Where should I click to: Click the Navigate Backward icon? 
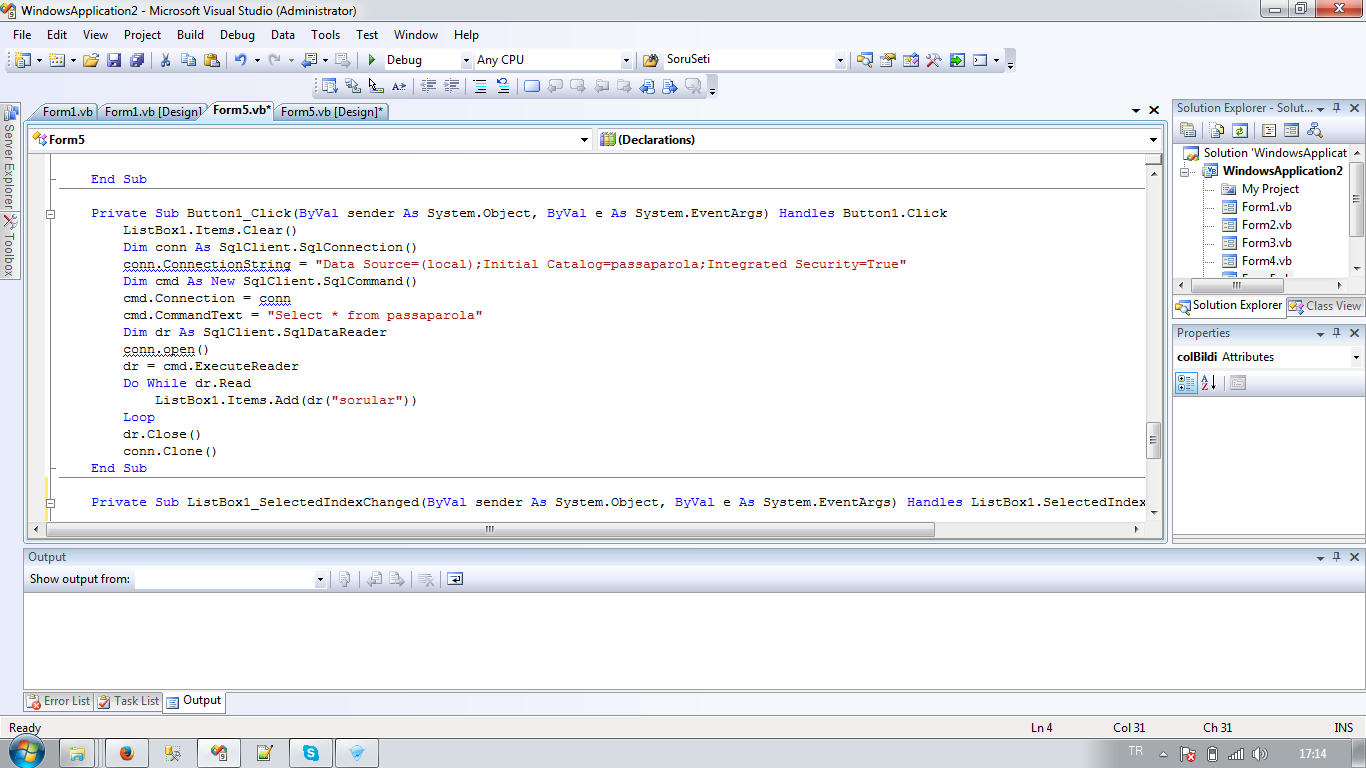(x=308, y=60)
